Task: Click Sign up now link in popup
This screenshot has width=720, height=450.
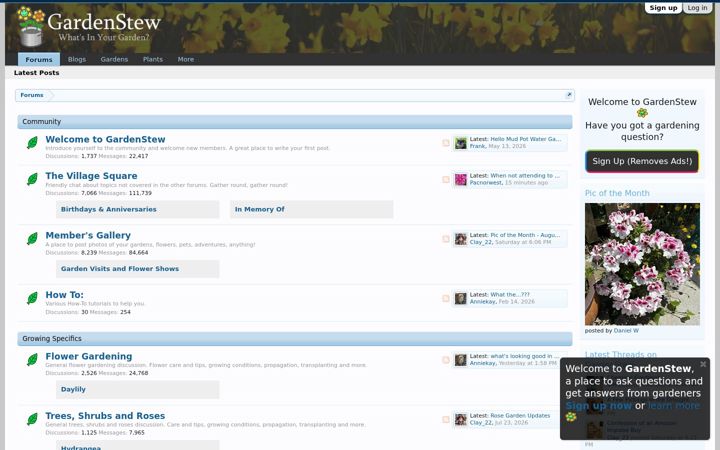Action: [598, 406]
